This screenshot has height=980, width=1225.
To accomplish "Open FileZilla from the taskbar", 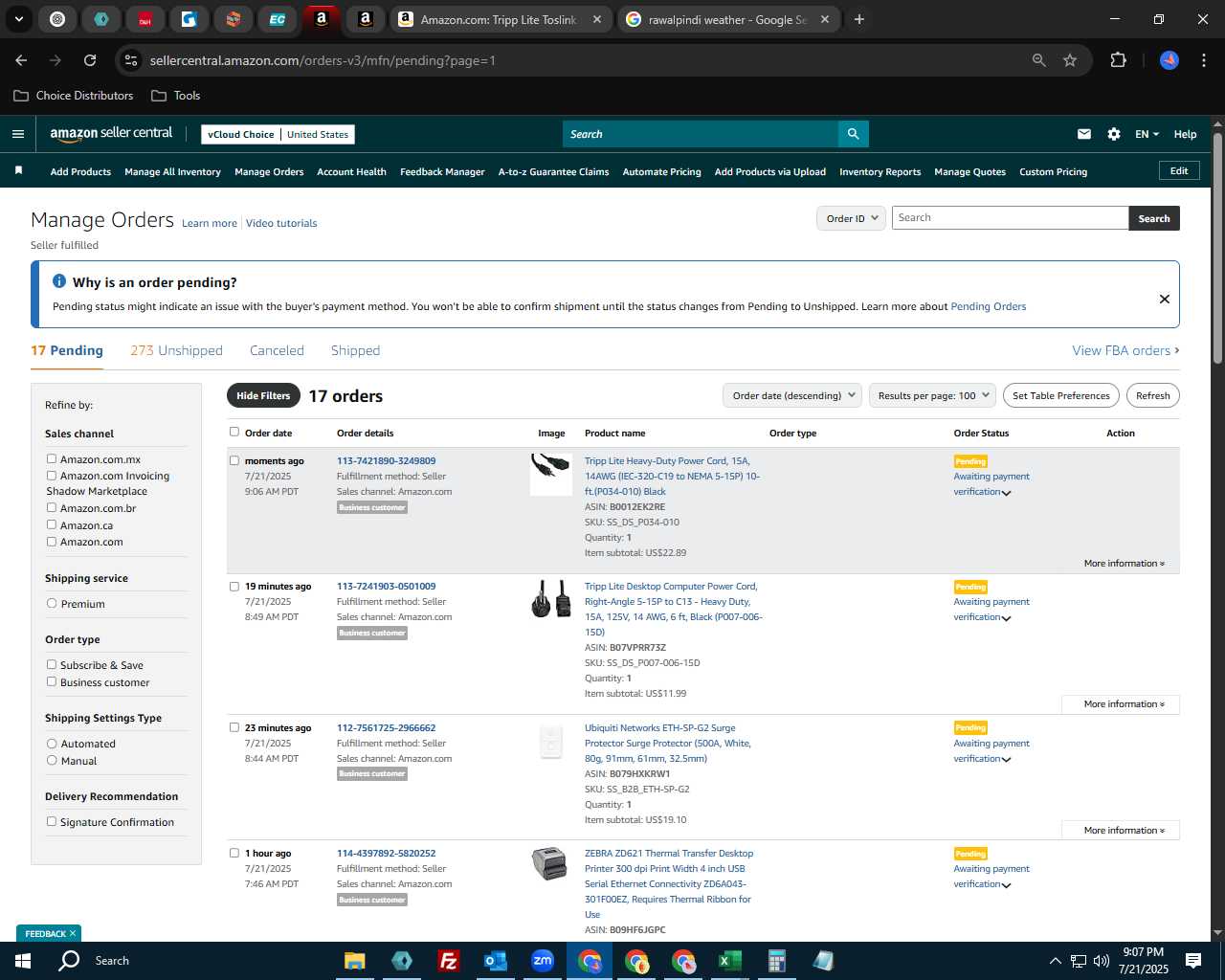I will [448, 961].
